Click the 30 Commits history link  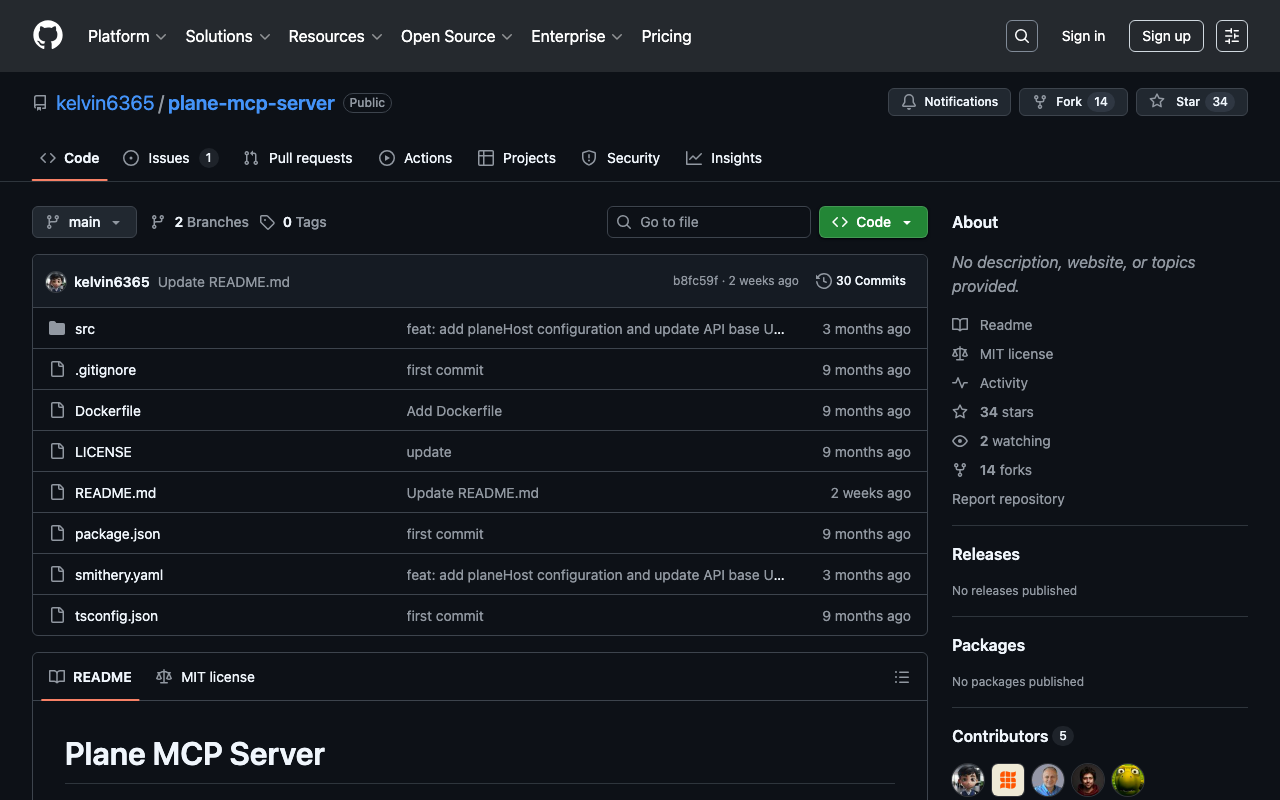click(861, 281)
